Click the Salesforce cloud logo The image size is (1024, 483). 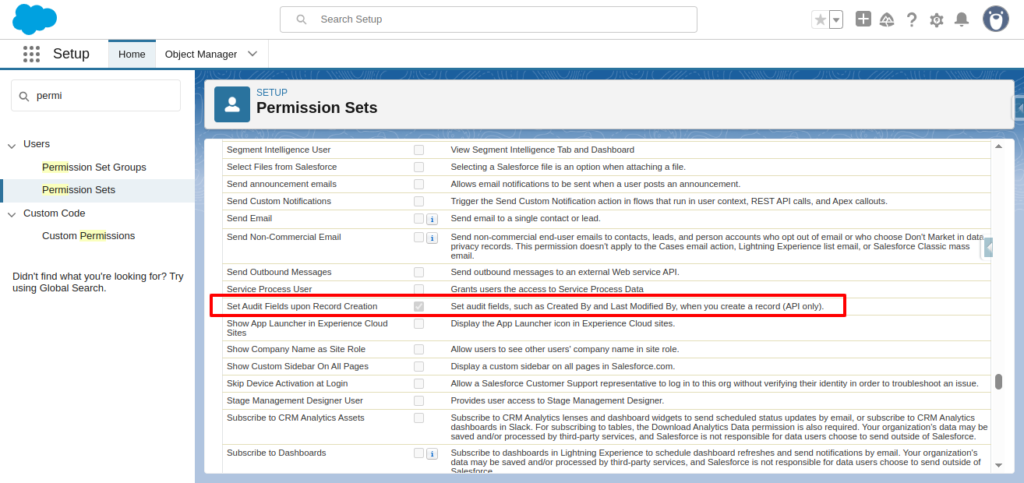(x=35, y=19)
